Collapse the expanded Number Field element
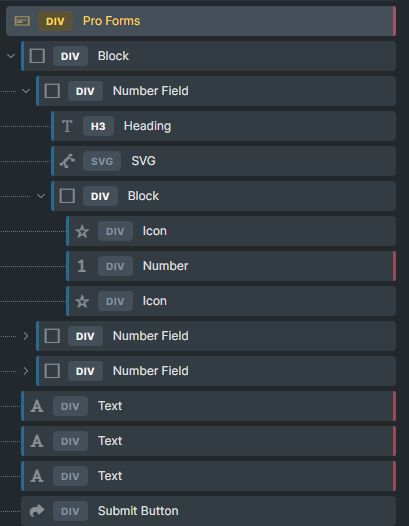 (26, 91)
